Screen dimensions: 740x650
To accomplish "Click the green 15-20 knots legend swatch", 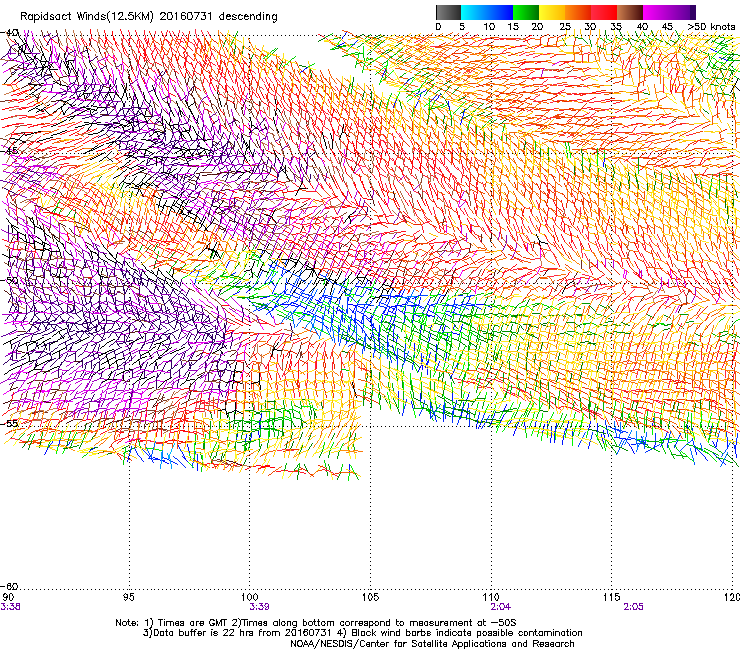I will (x=526, y=12).
